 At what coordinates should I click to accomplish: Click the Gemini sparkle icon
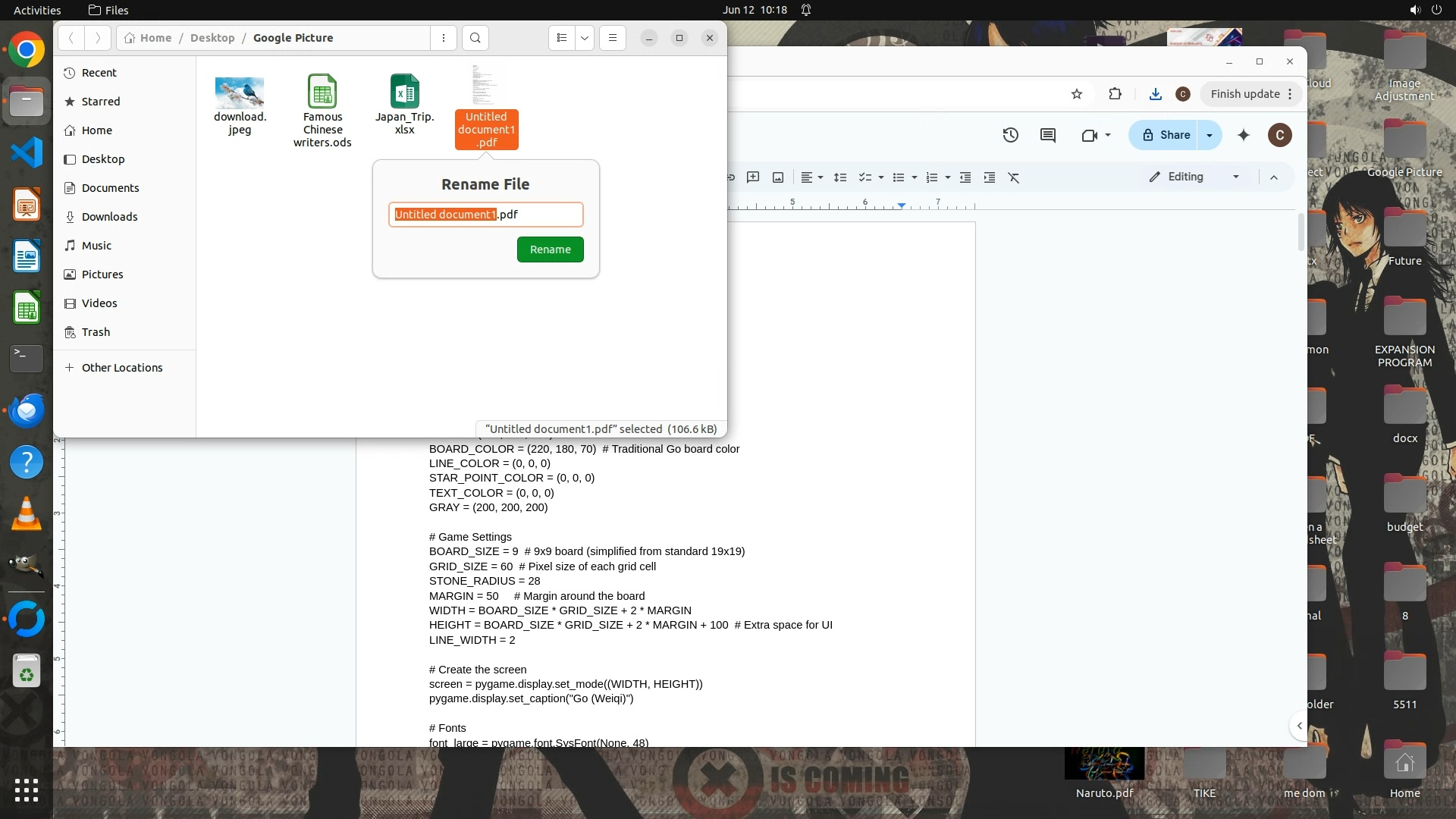1244,135
